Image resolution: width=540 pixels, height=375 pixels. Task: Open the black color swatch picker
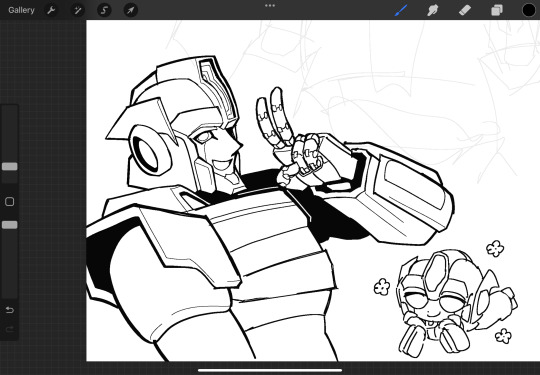point(529,10)
